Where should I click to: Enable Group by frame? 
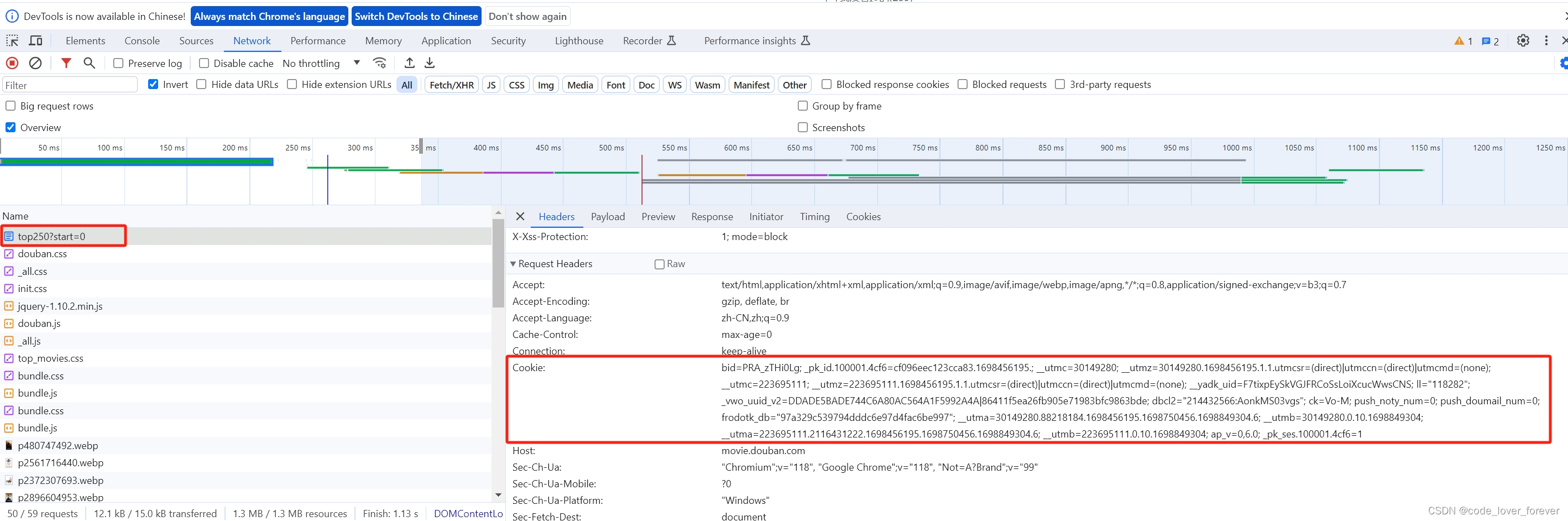point(803,106)
